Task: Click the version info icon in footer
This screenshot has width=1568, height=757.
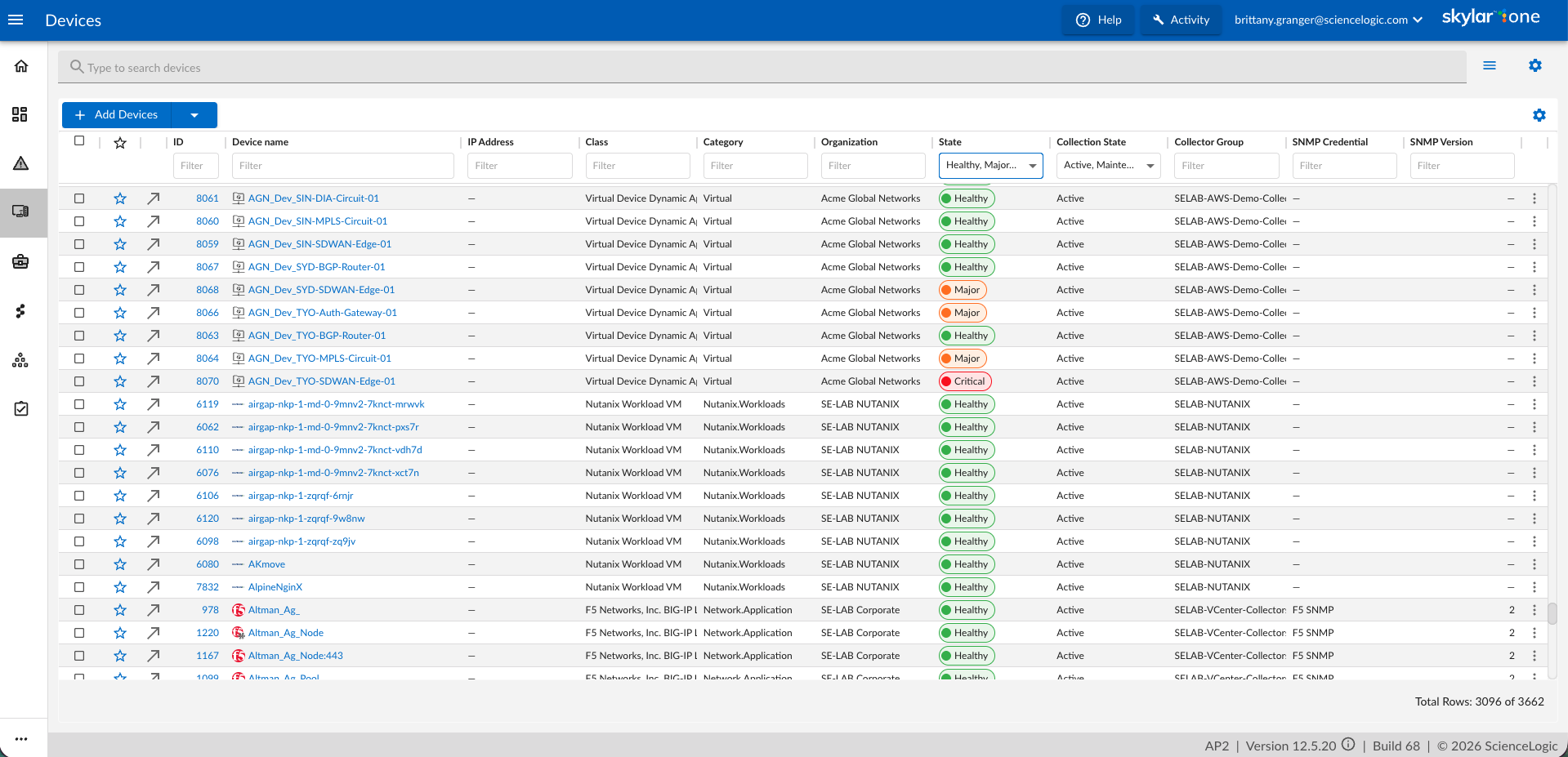Action: point(1348,745)
